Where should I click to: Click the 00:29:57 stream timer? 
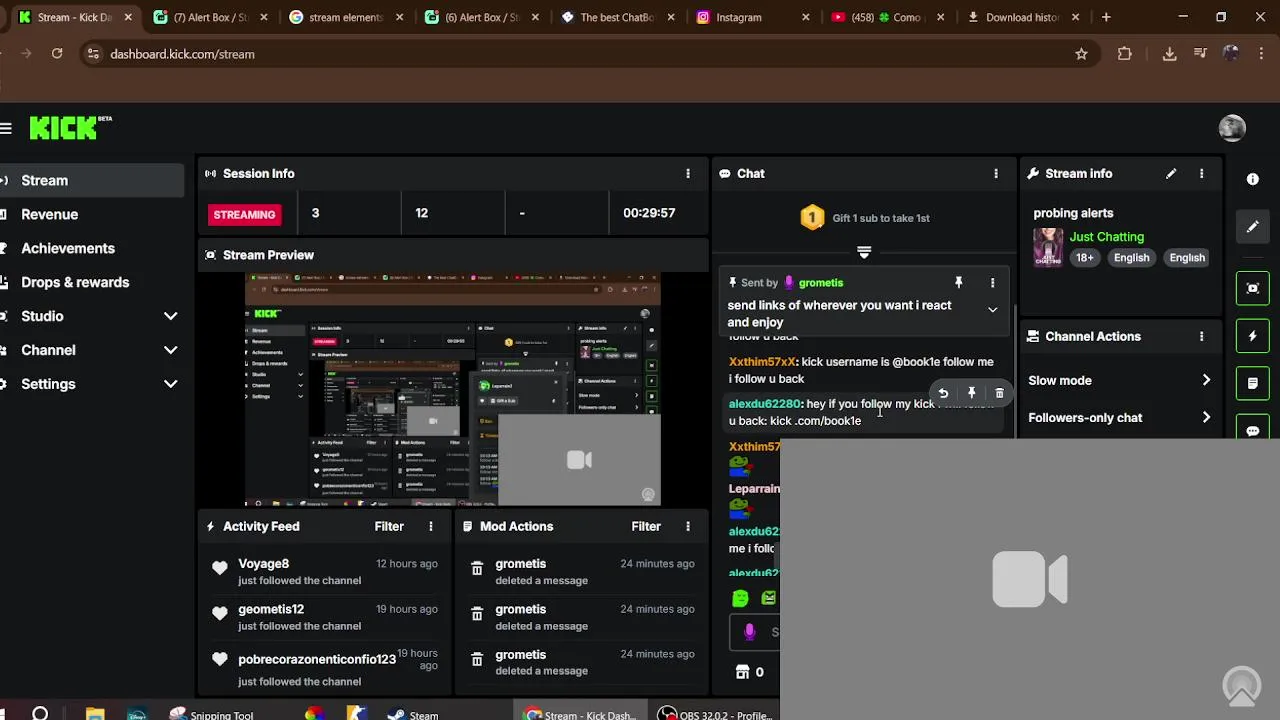649,213
